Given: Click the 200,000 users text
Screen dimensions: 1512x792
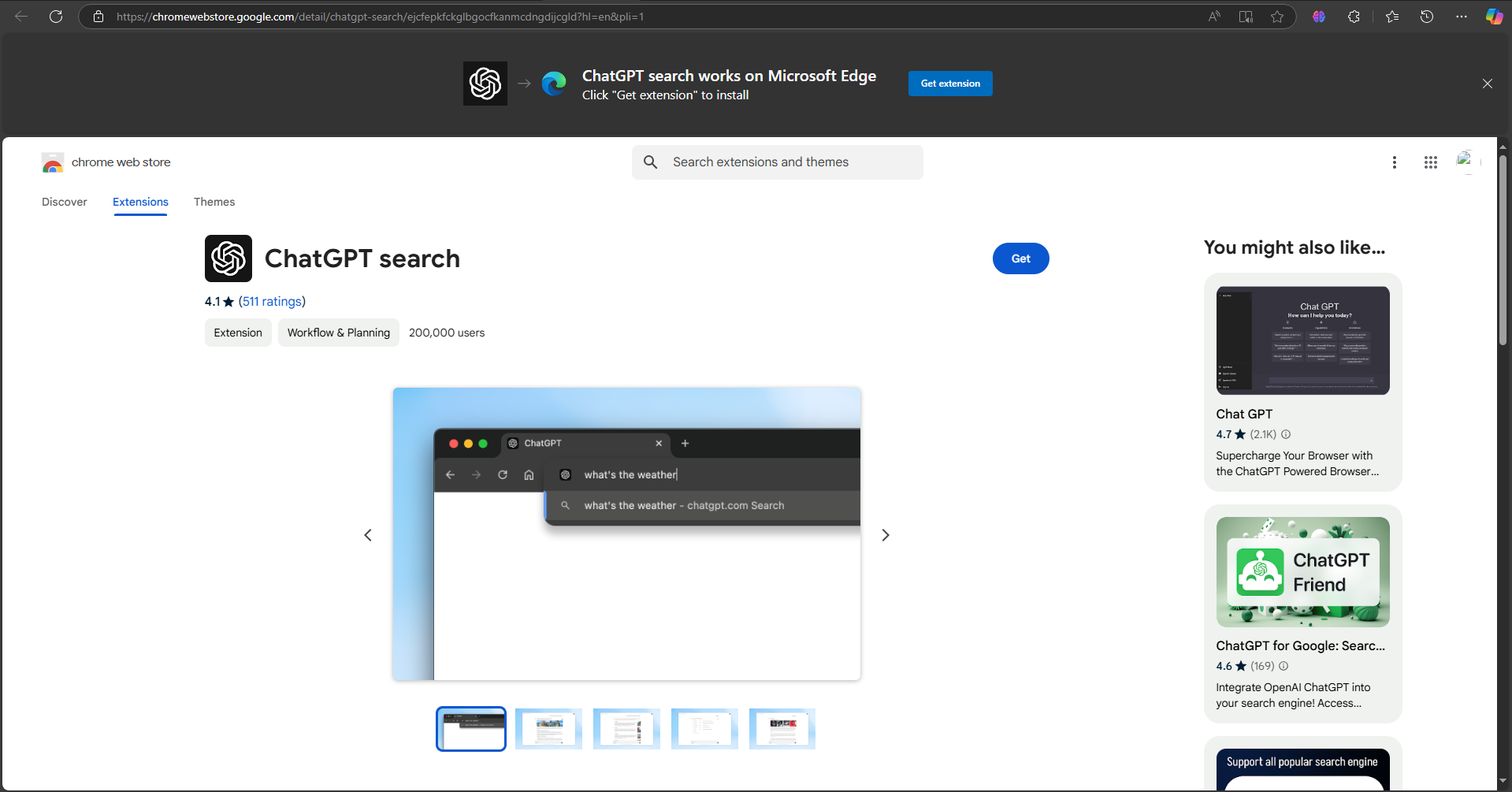Looking at the screenshot, I should coord(447,333).
